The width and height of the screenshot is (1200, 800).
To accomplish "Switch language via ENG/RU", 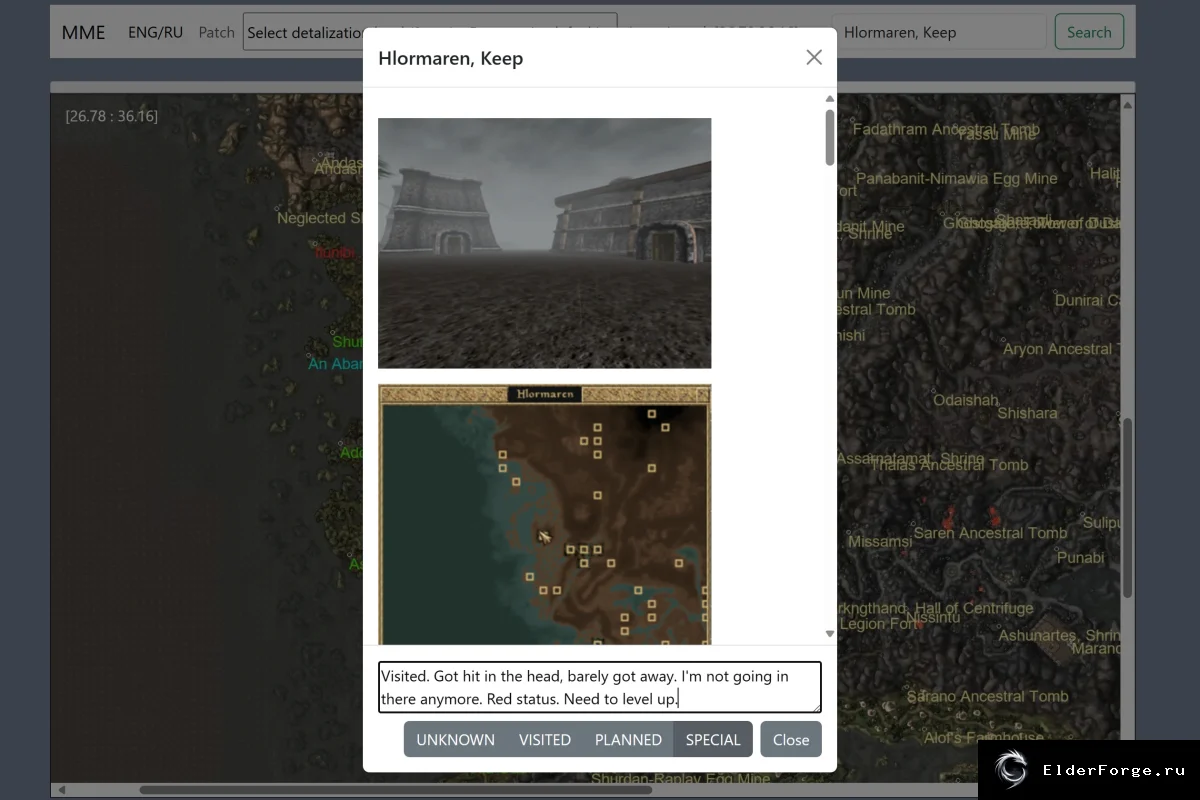I will click(155, 32).
